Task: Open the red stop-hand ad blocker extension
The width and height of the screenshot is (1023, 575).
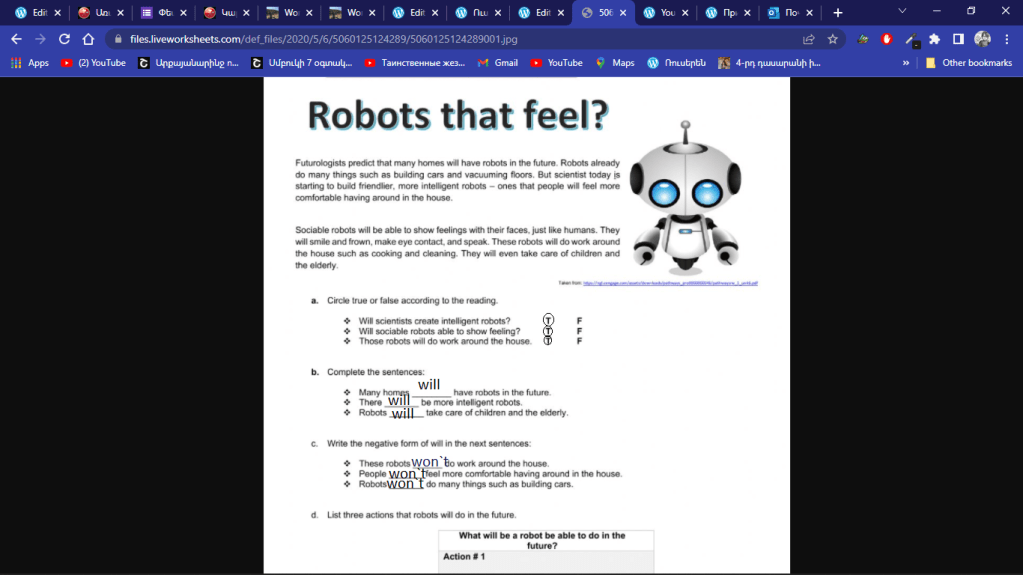Action: click(x=886, y=39)
